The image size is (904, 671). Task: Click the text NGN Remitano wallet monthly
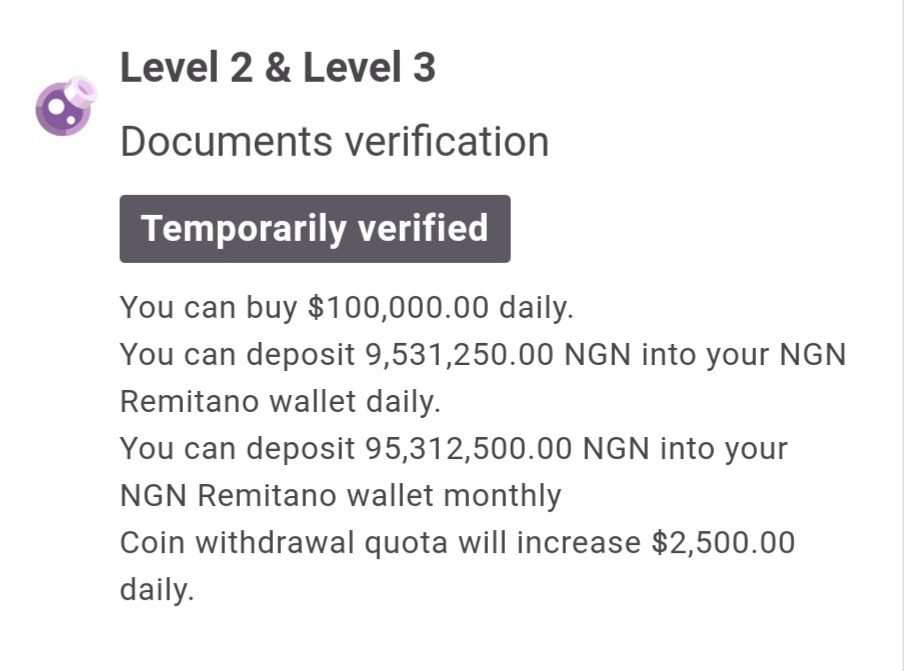(340, 495)
